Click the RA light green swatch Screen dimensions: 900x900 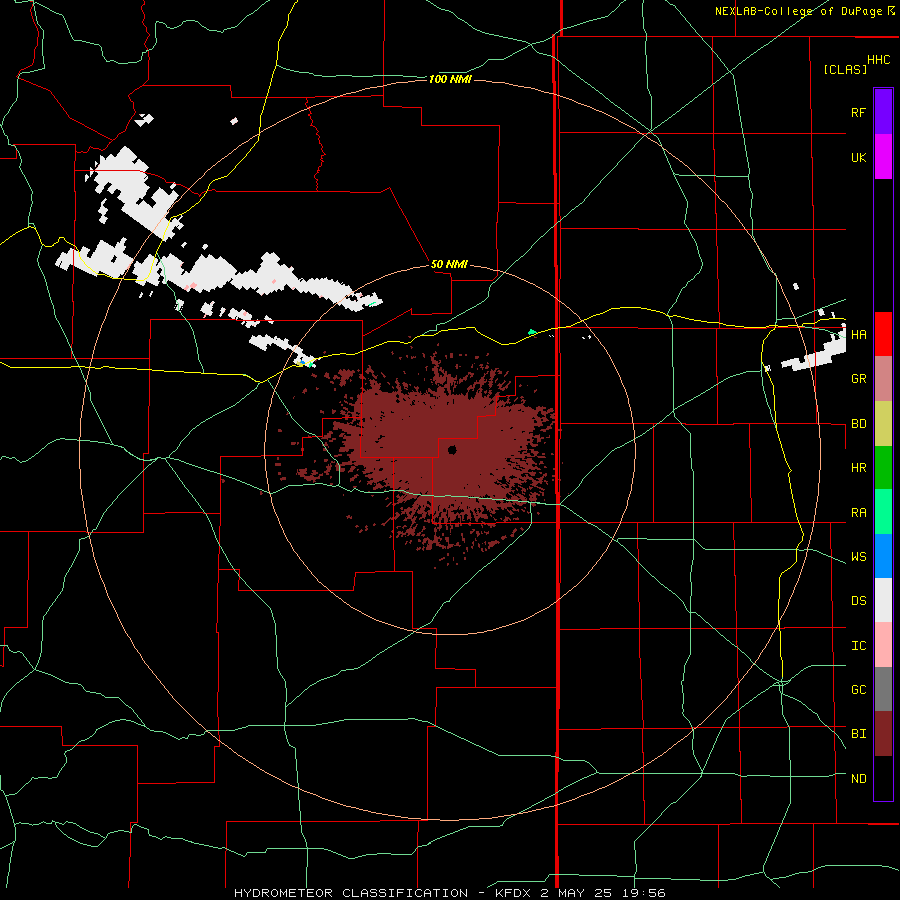883,512
